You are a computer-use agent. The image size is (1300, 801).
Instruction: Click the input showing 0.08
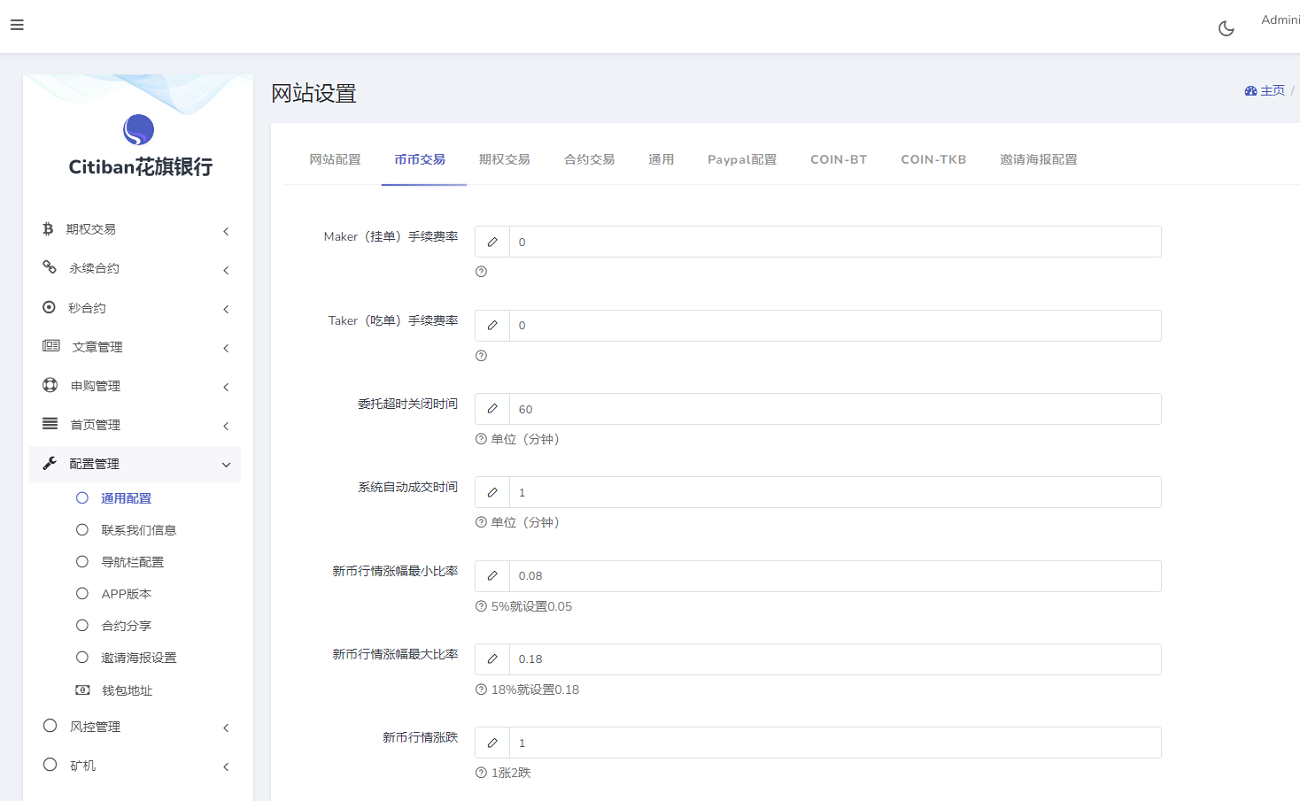click(835, 576)
